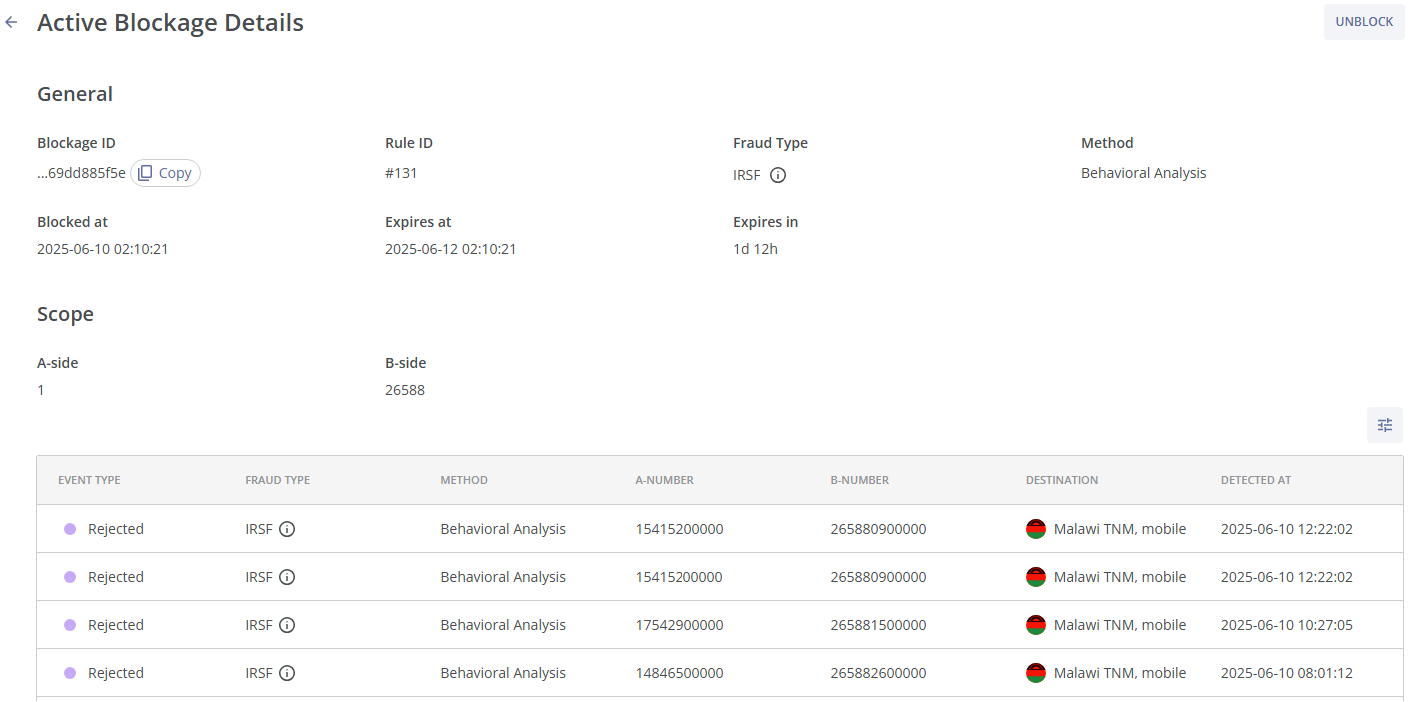Click the B-number 265882600000 in the table

pos(878,672)
